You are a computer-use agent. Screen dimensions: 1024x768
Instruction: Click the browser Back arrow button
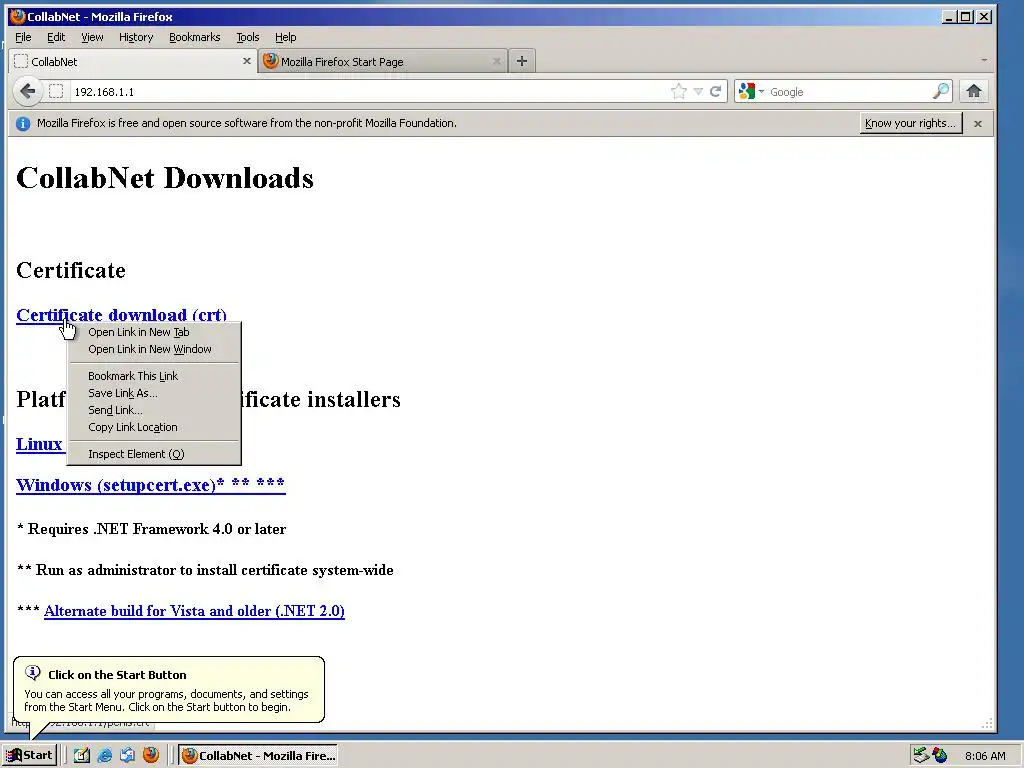(x=27, y=91)
